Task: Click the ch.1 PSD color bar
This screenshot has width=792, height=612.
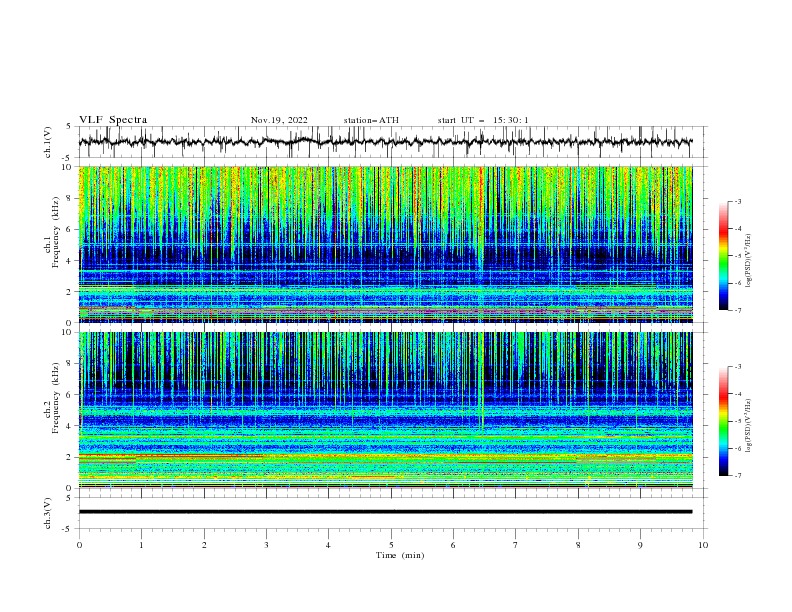Action: (724, 256)
